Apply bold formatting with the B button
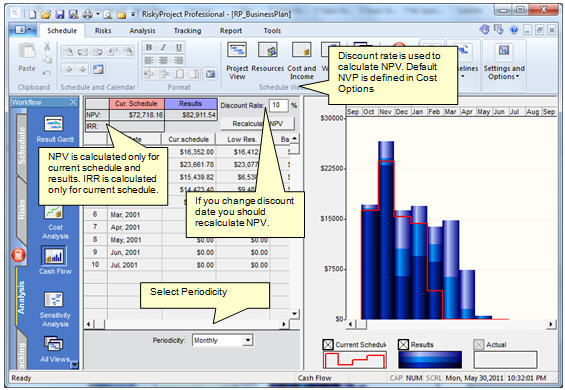Viewport: 565px width, 390px height. point(149,48)
